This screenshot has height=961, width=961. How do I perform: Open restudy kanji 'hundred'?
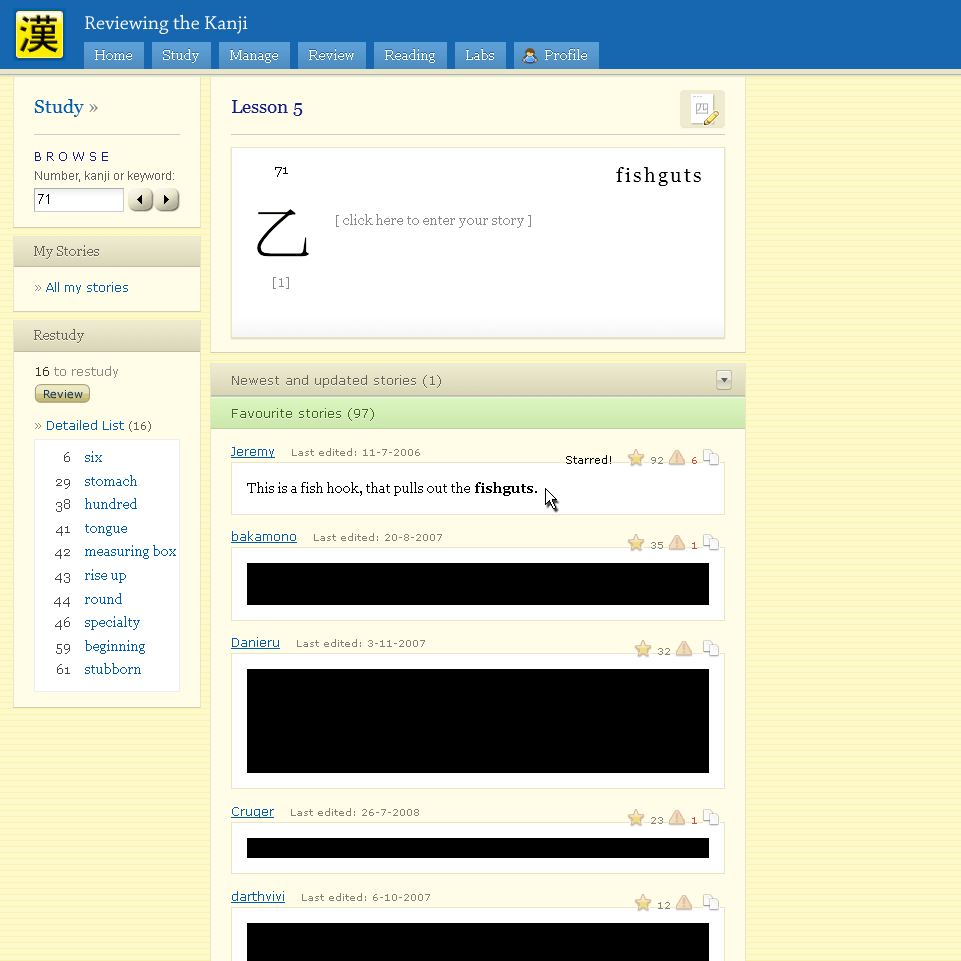[110, 504]
